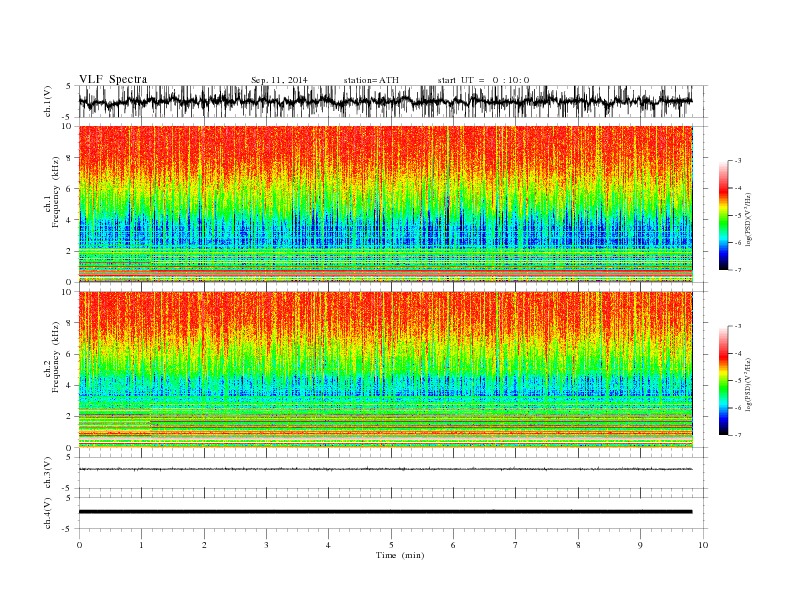The image size is (792, 612).
Task: Click the "Time (min)" x-axis label
Action: pyautogui.click(x=400, y=555)
